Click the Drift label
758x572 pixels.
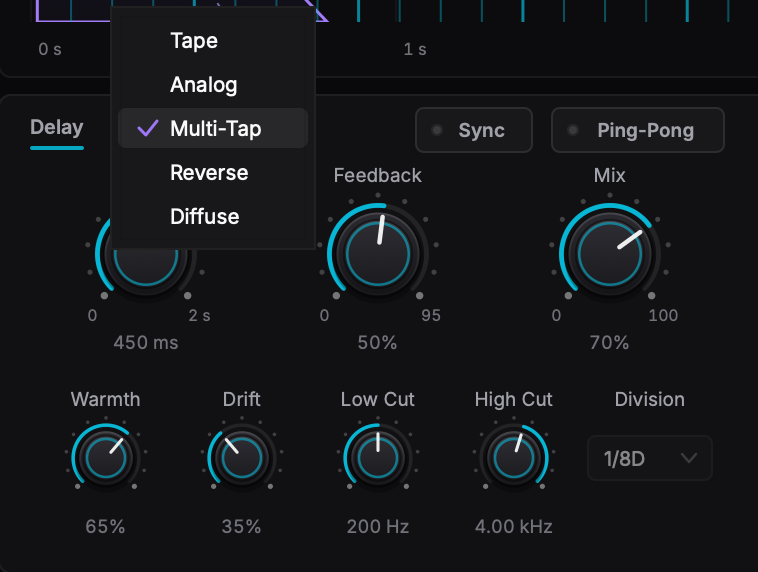[241, 400]
